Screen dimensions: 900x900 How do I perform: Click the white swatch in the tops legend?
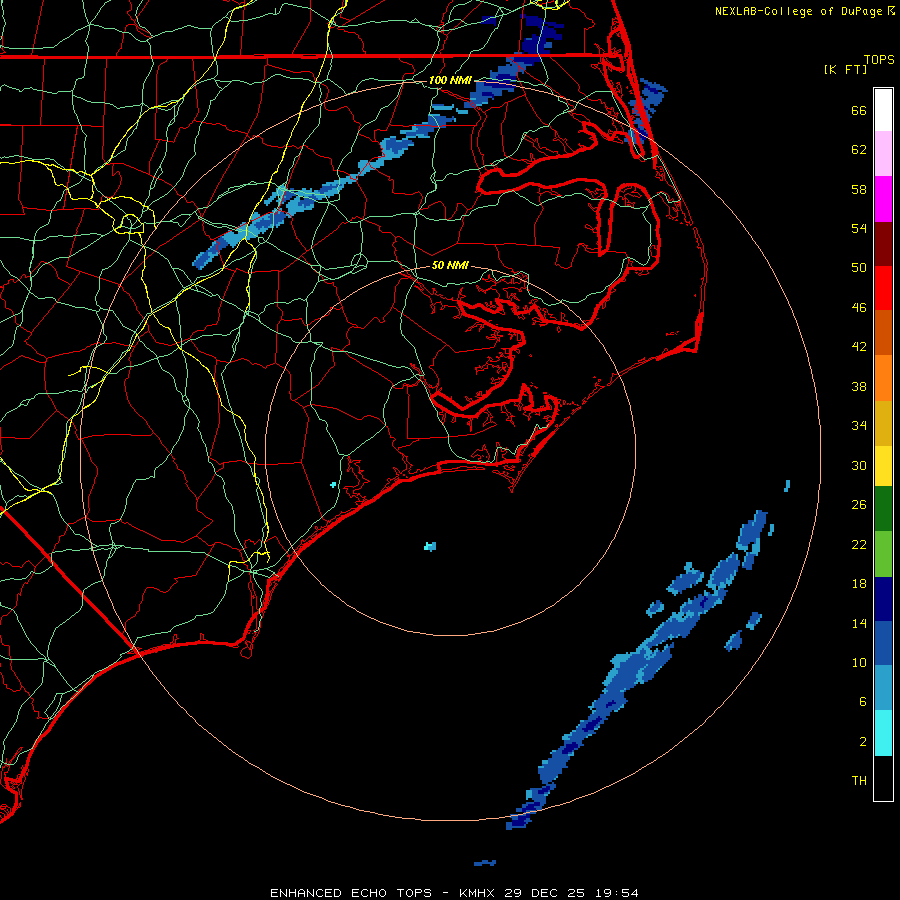[x=883, y=110]
